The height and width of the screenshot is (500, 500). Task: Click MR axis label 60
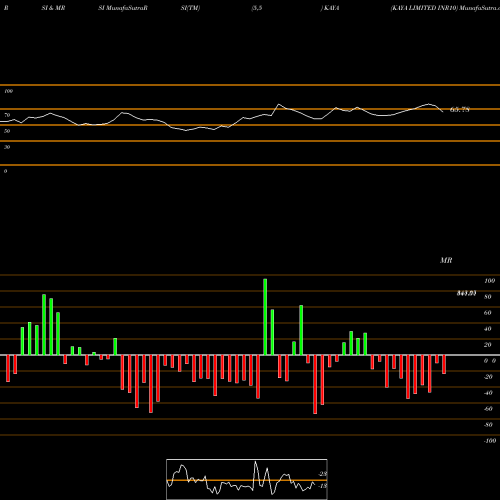(x=488, y=313)
